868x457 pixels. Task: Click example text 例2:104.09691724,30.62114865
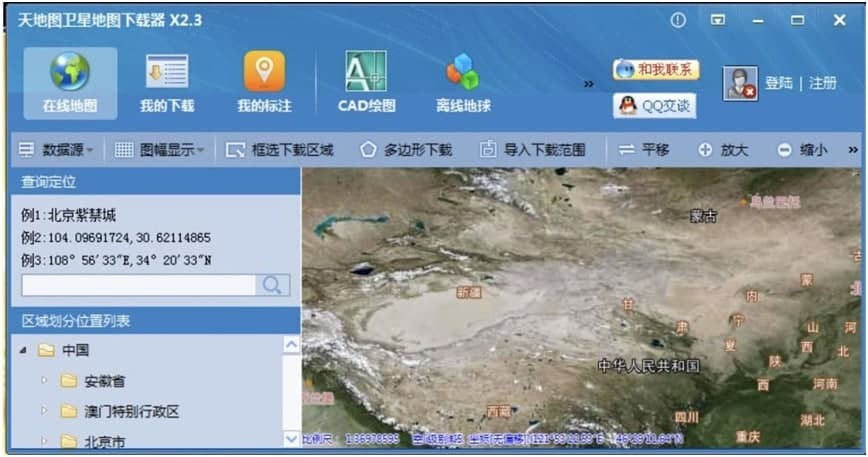116,238
